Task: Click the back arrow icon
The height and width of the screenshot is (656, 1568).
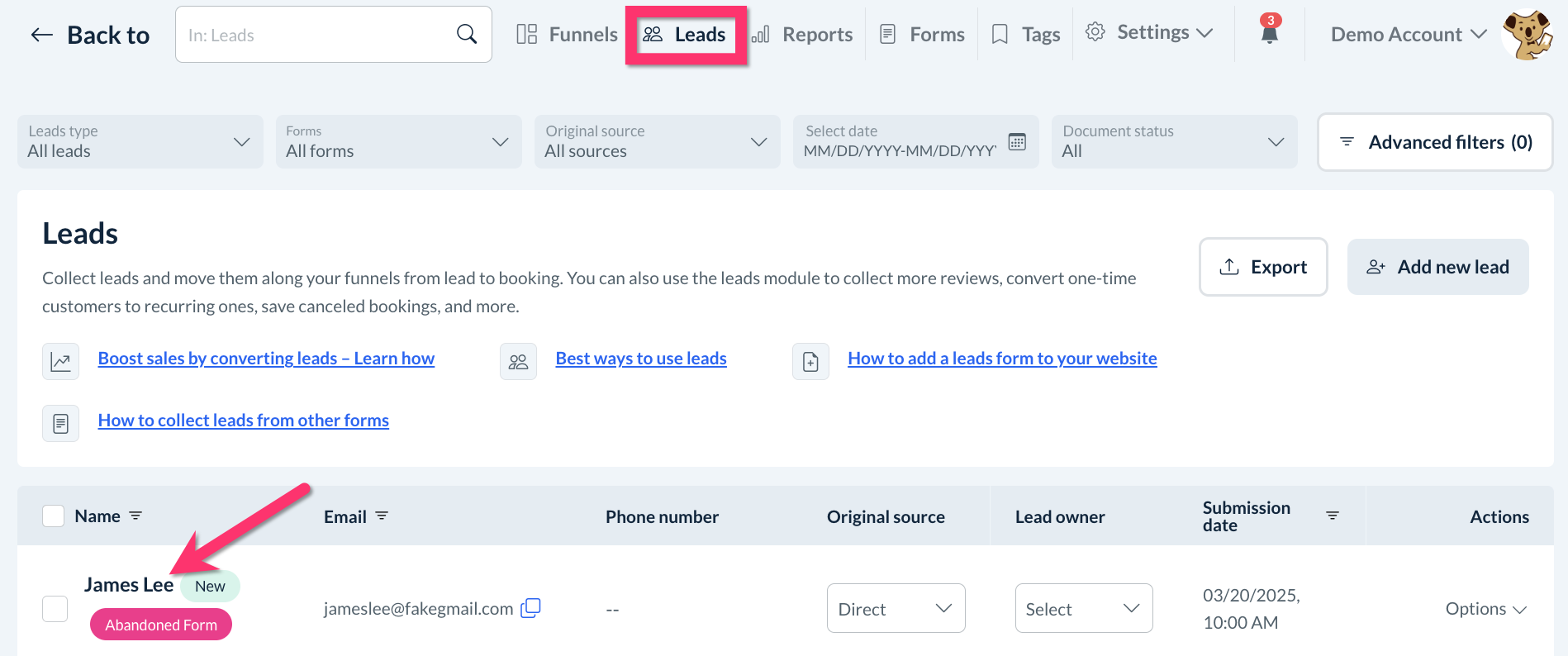Action: click(x=41, y=35)
